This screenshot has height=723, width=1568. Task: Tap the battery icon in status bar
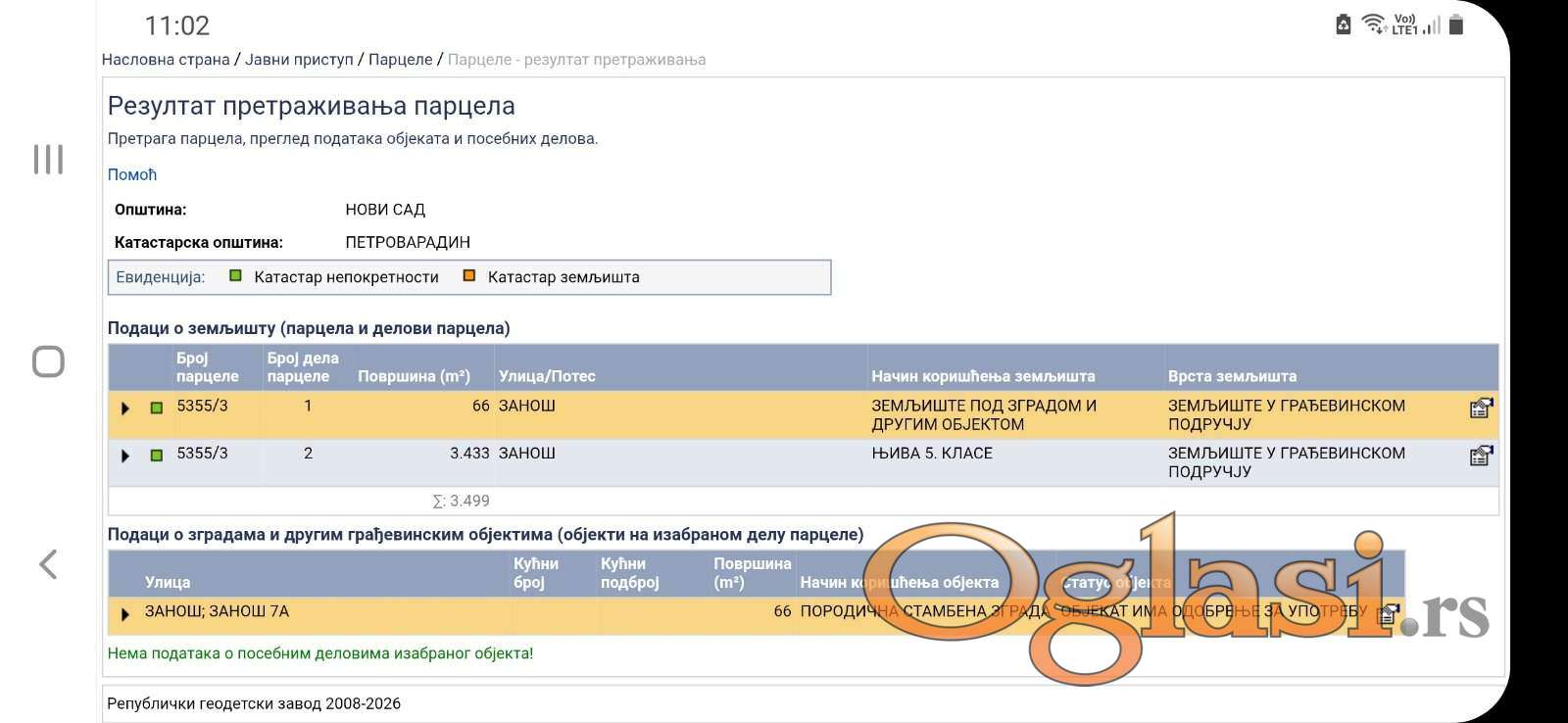click(x=1456, y=25)
